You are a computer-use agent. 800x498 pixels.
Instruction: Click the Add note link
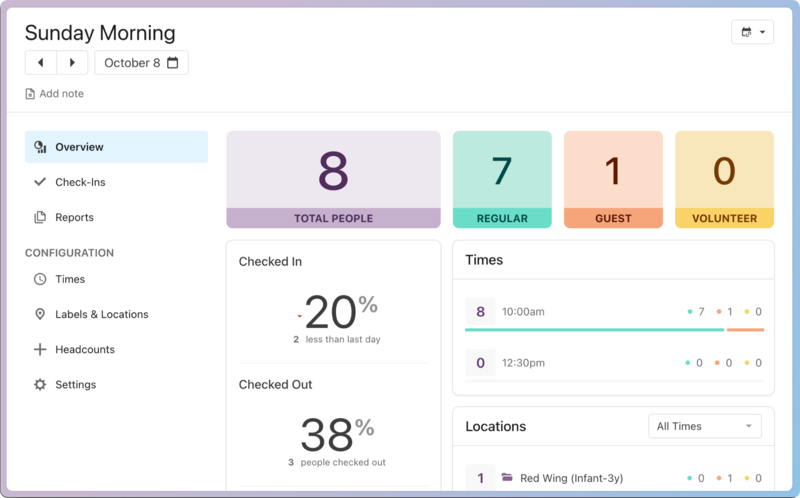(x=54, y=94)
